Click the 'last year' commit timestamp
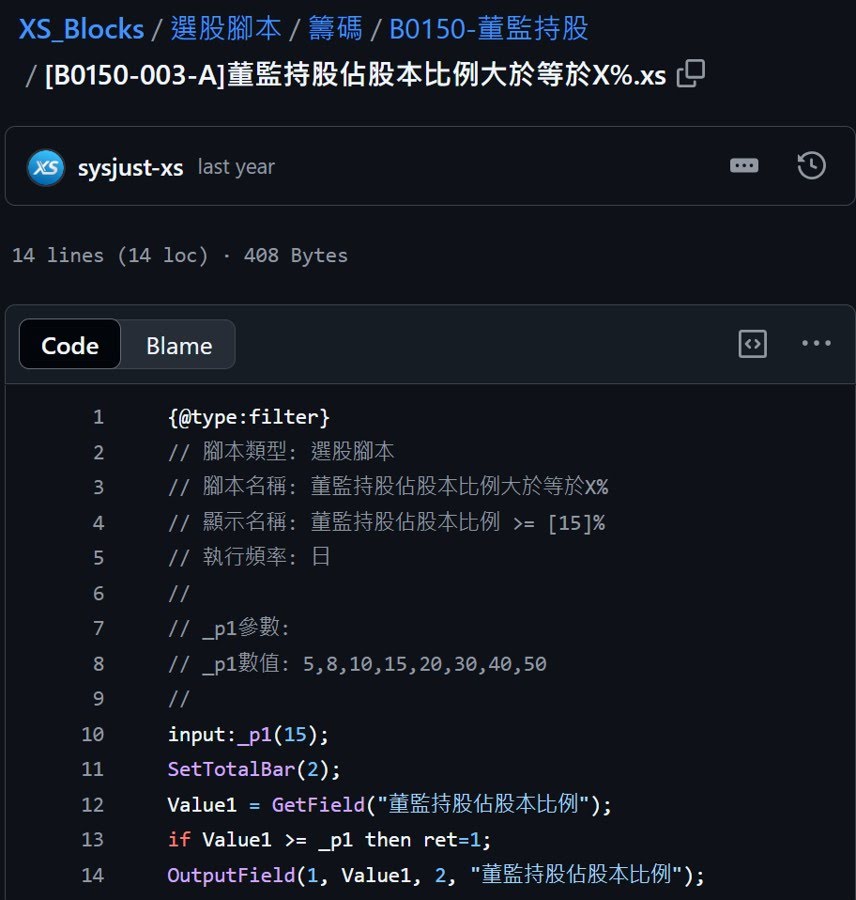Screen dimensions: 856x900 point(236,167)
